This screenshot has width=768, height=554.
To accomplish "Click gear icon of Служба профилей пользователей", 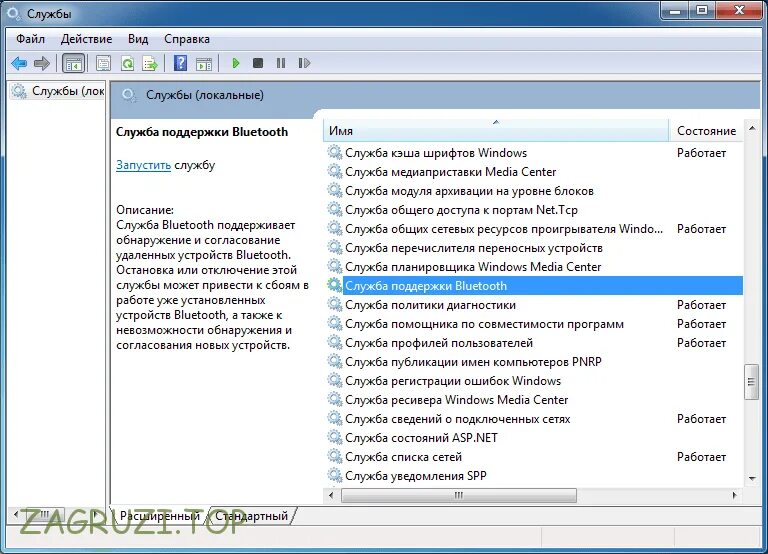I will pos(335,342).
